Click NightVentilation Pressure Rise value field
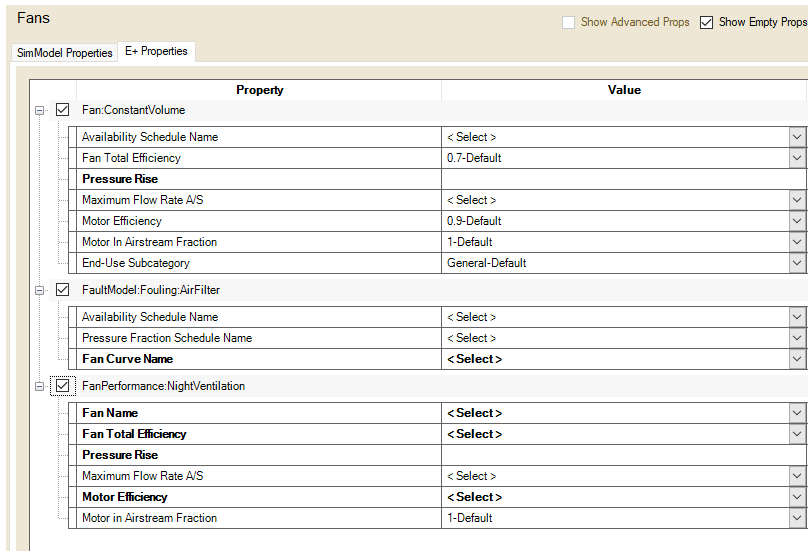 coord(624,455)
